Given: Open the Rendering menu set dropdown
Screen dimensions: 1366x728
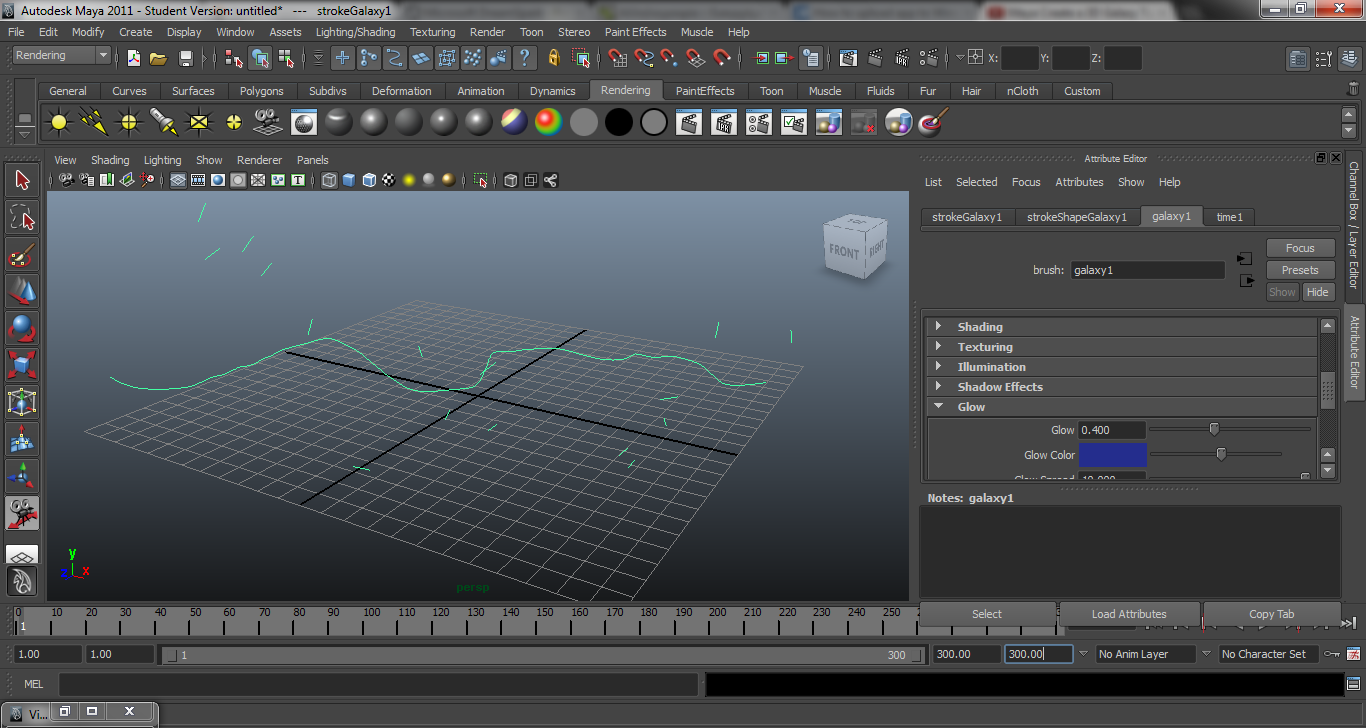Looking at the screenshot, I should click(61, 56).
